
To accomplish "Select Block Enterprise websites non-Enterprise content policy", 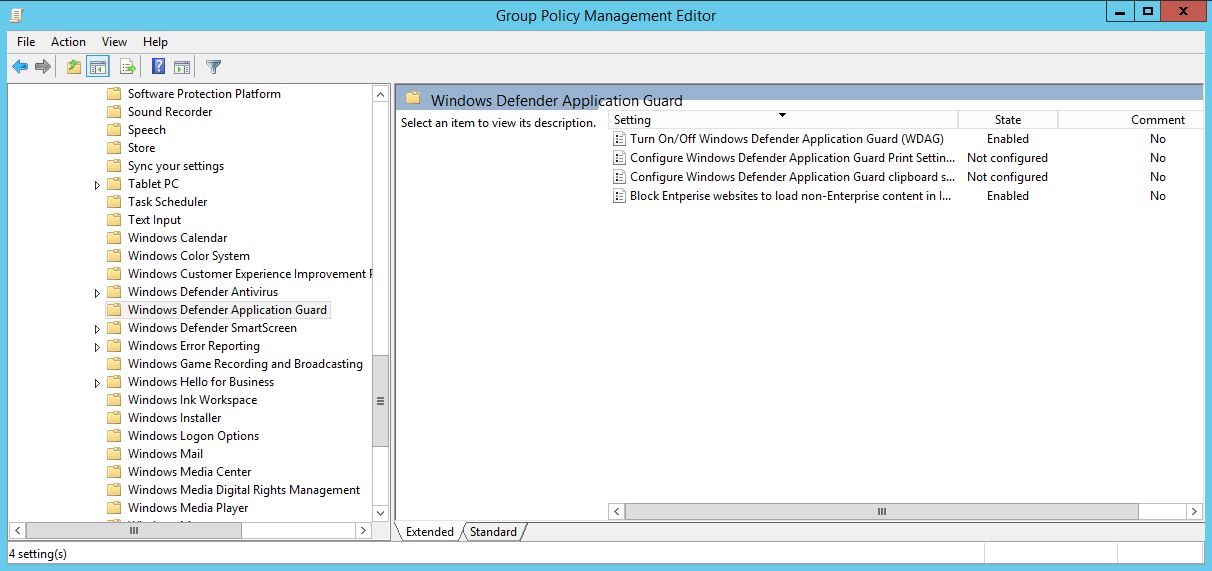I will tap(790, 196).
